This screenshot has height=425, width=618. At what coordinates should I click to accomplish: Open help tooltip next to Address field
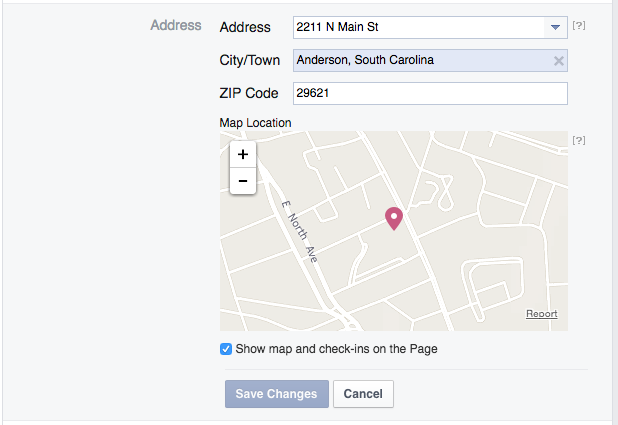coord(579,26)
